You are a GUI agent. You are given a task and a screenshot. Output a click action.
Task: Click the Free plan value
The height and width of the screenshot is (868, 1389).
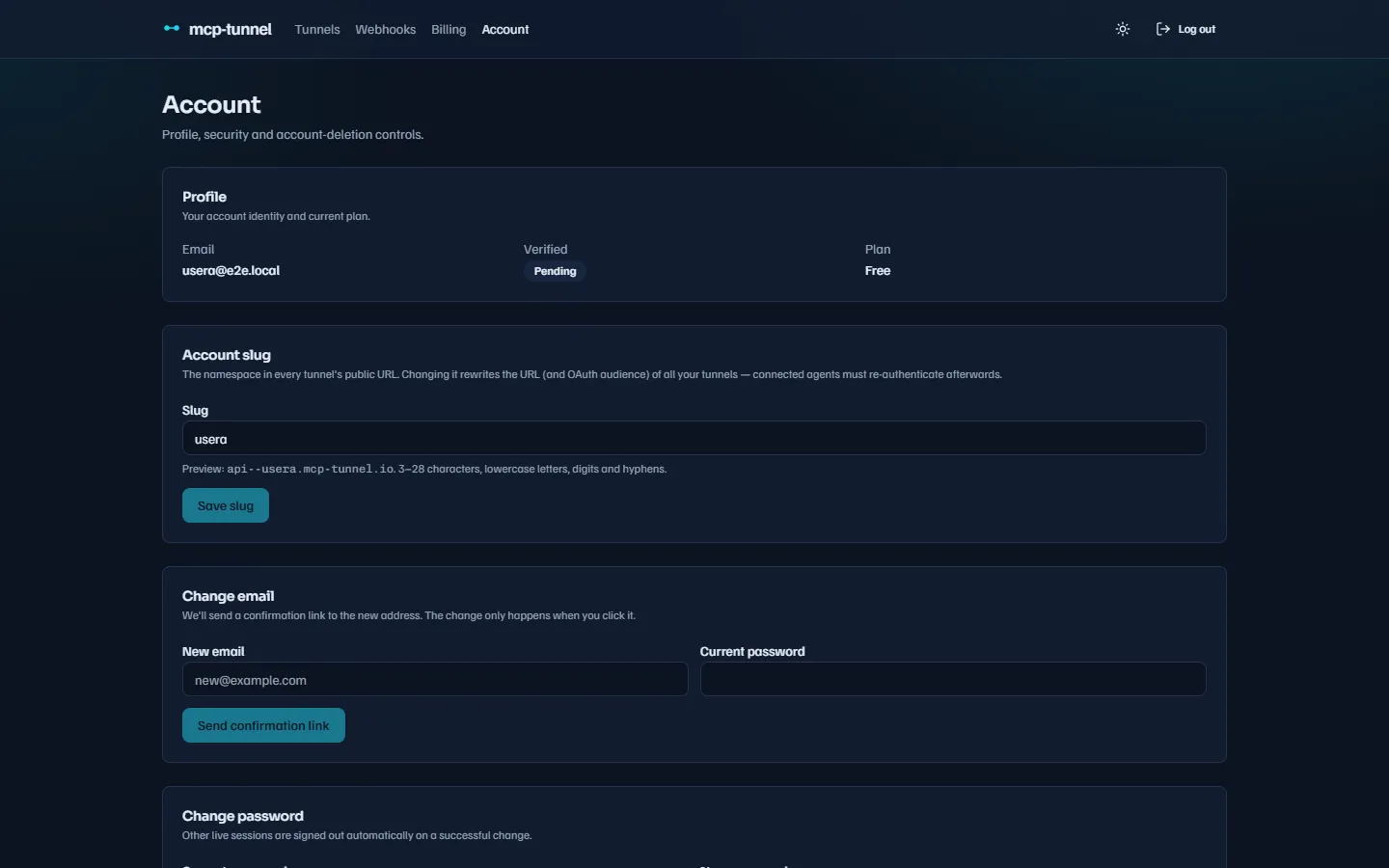pyautogui.click(x=878, y=271)
